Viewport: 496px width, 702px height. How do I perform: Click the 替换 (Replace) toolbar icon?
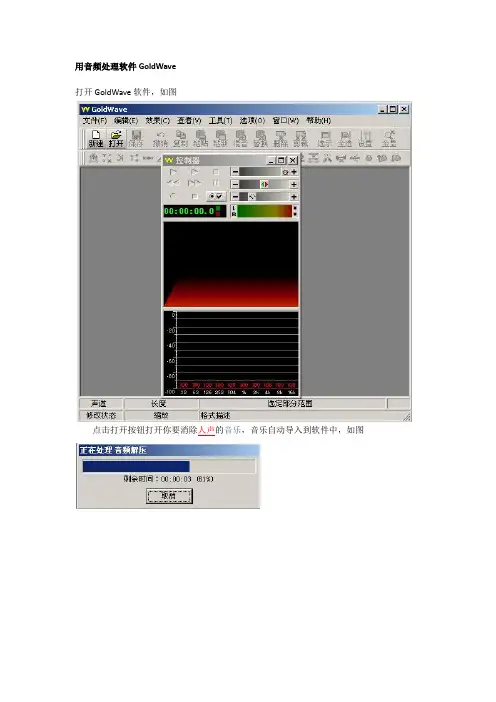261,138
